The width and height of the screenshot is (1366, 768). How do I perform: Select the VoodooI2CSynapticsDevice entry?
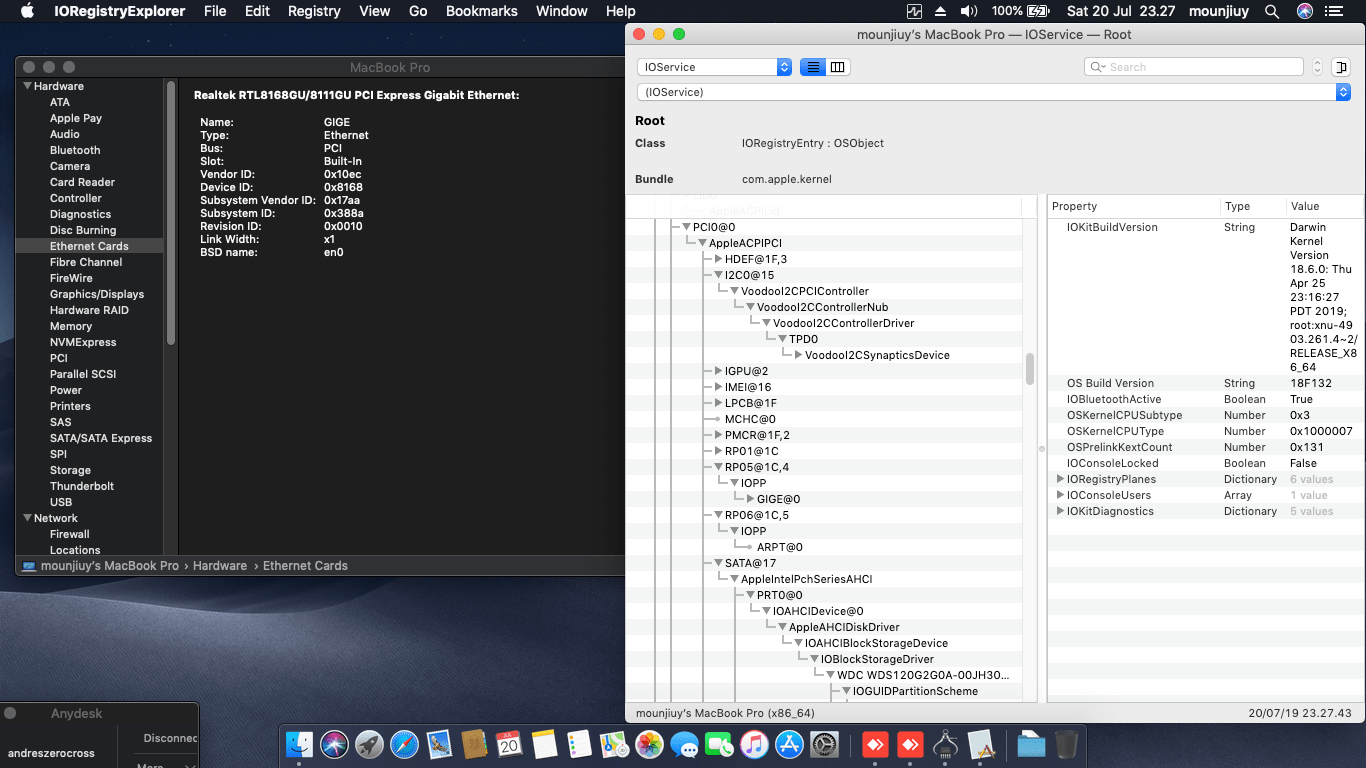point(877,355)
